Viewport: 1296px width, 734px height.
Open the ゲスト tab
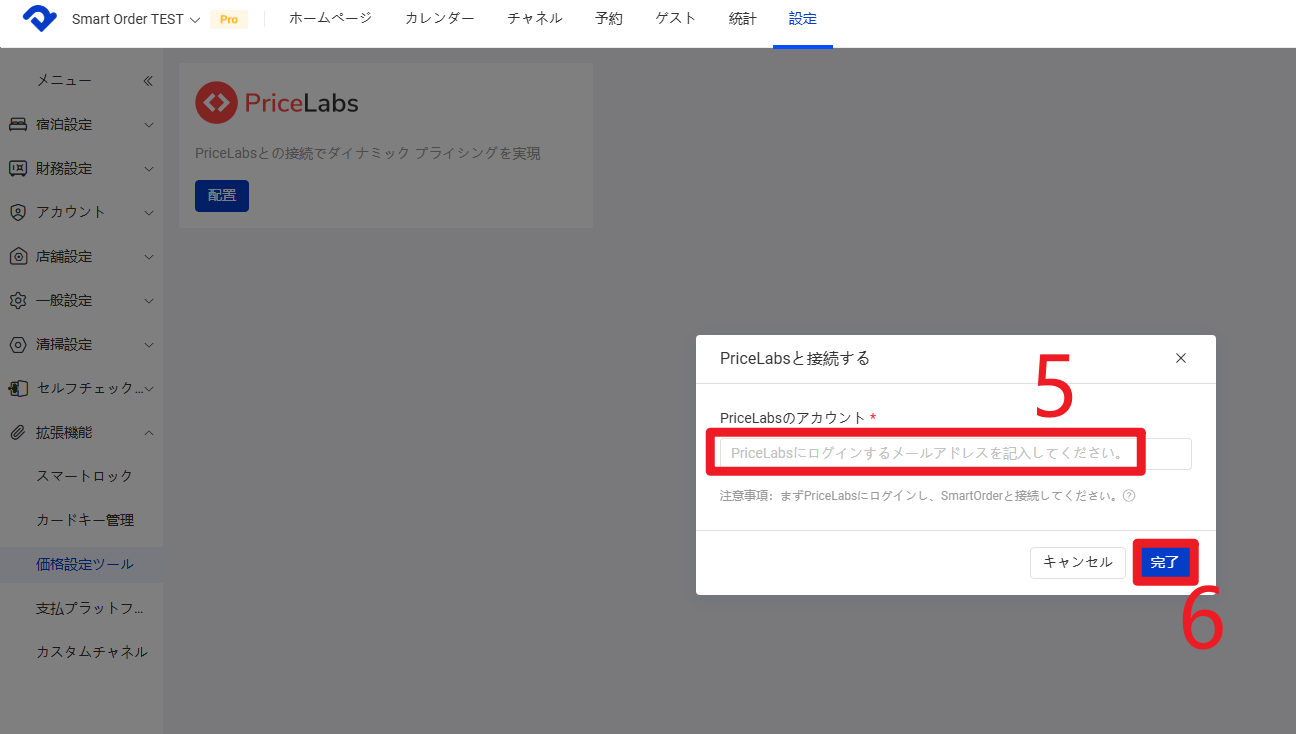(x=676, y=19)
